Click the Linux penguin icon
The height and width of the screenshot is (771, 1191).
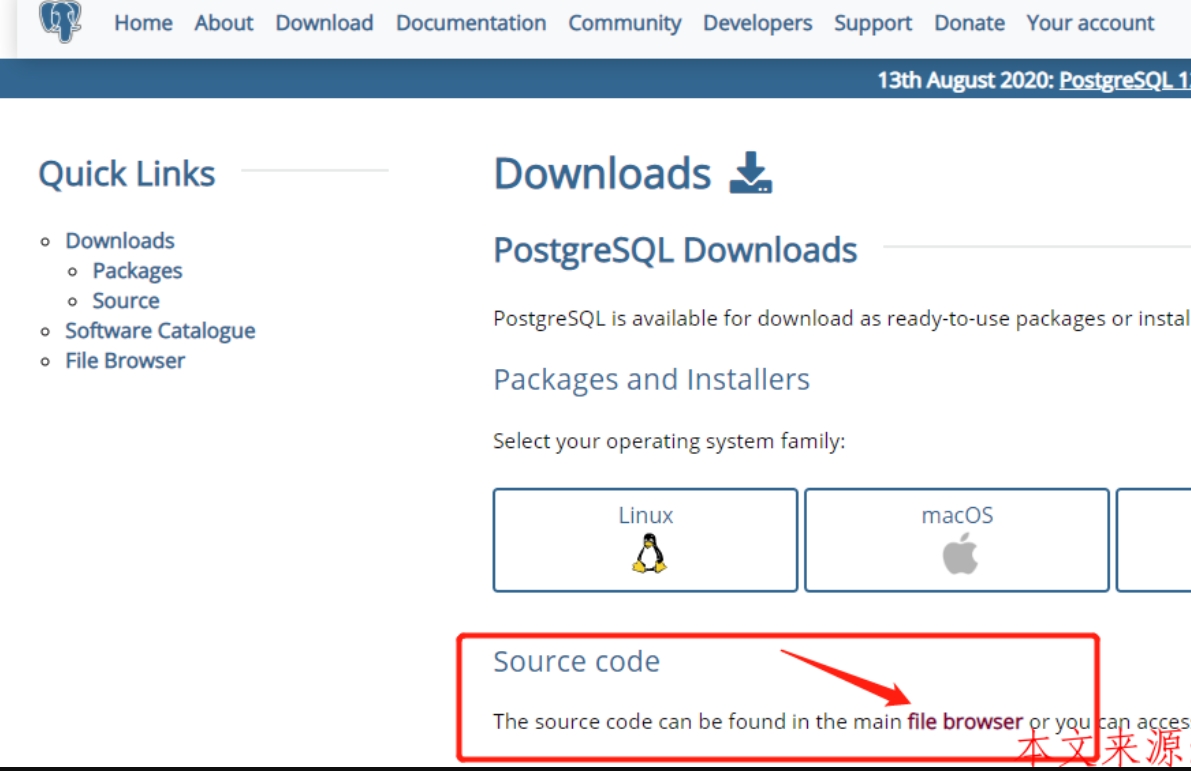pyautogui.click(x=649, y=553)
